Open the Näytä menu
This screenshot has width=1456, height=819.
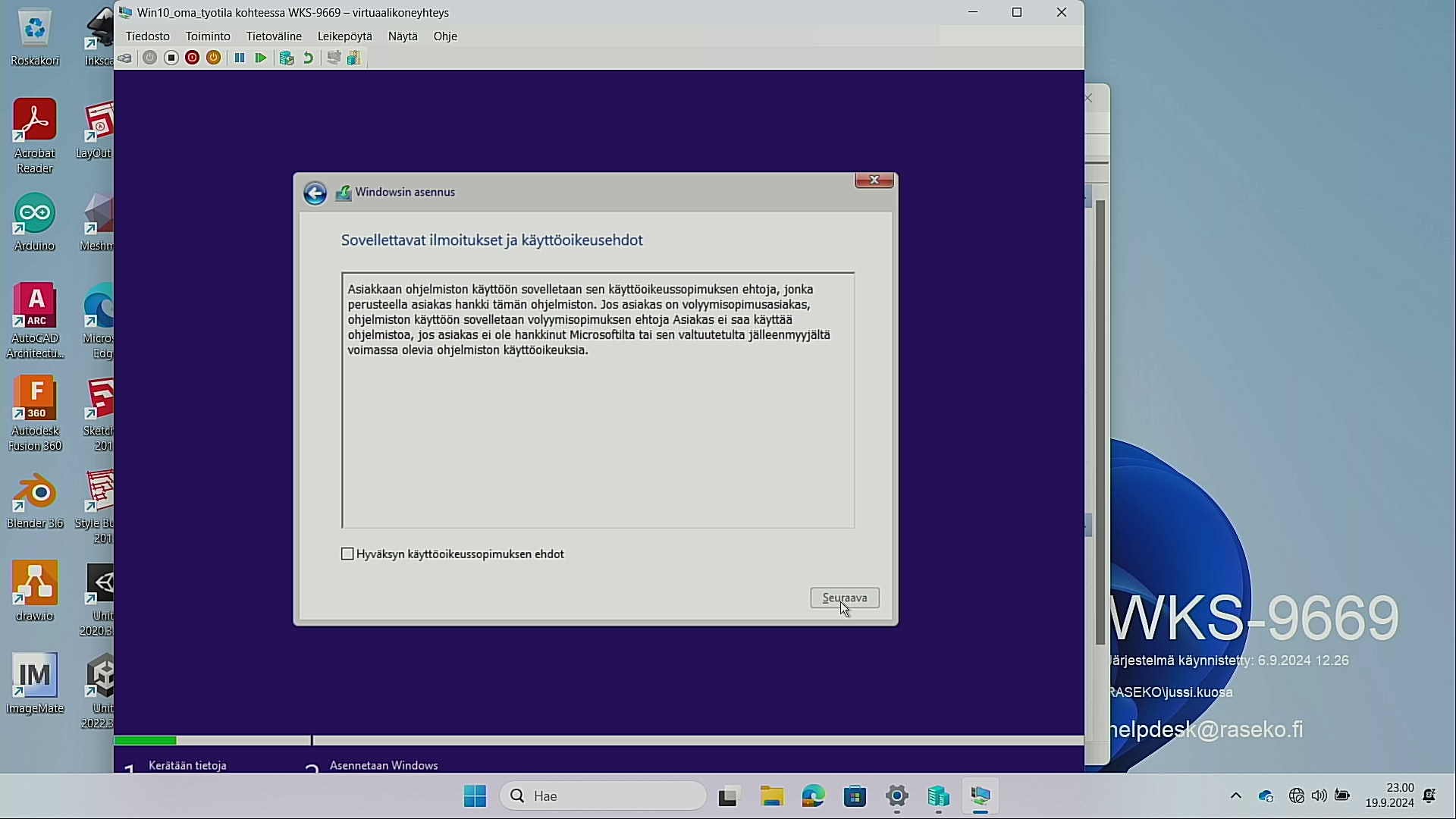(403, 36)
